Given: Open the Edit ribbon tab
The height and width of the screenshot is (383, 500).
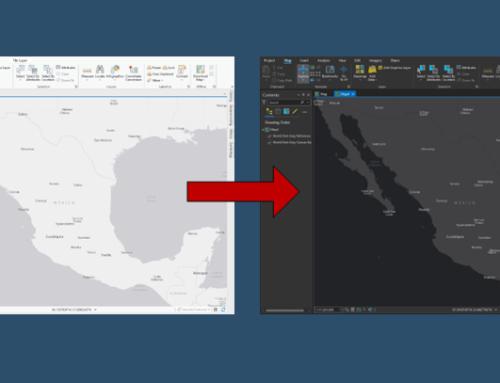Looking at the screenshot, I should (x=357, y=61).
